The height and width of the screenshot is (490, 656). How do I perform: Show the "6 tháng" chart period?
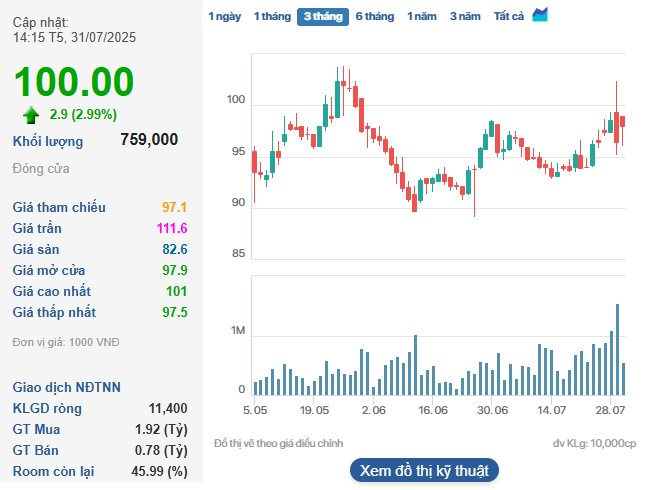[x=374, y=16]
